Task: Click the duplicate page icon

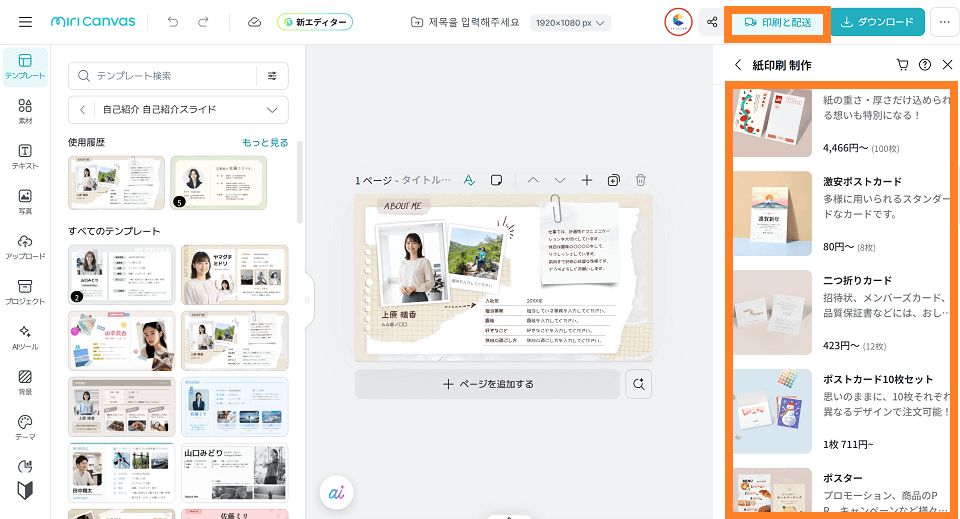Action: [x=613, y=180]
